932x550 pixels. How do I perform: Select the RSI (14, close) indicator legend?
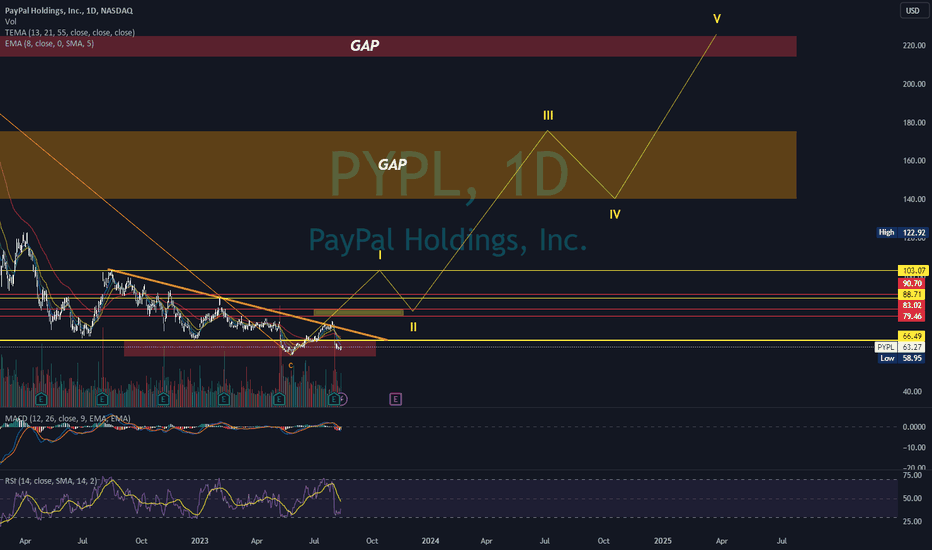tap(51, 480)
